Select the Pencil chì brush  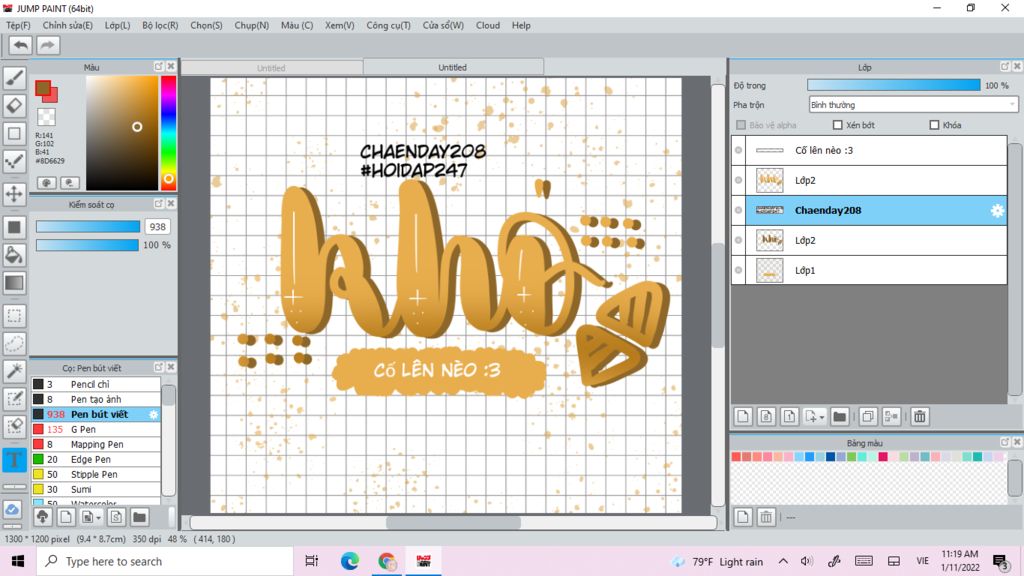[96, 384]
